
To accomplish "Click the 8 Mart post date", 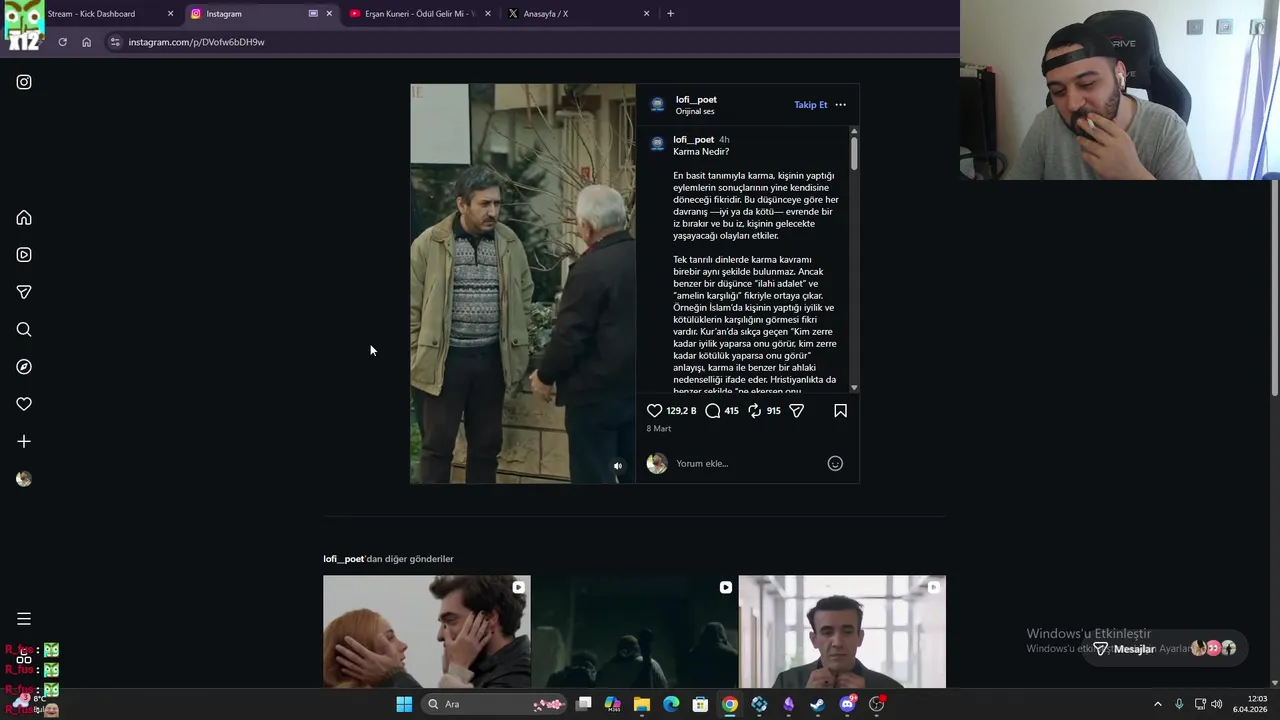I will (x=658, y=428).
